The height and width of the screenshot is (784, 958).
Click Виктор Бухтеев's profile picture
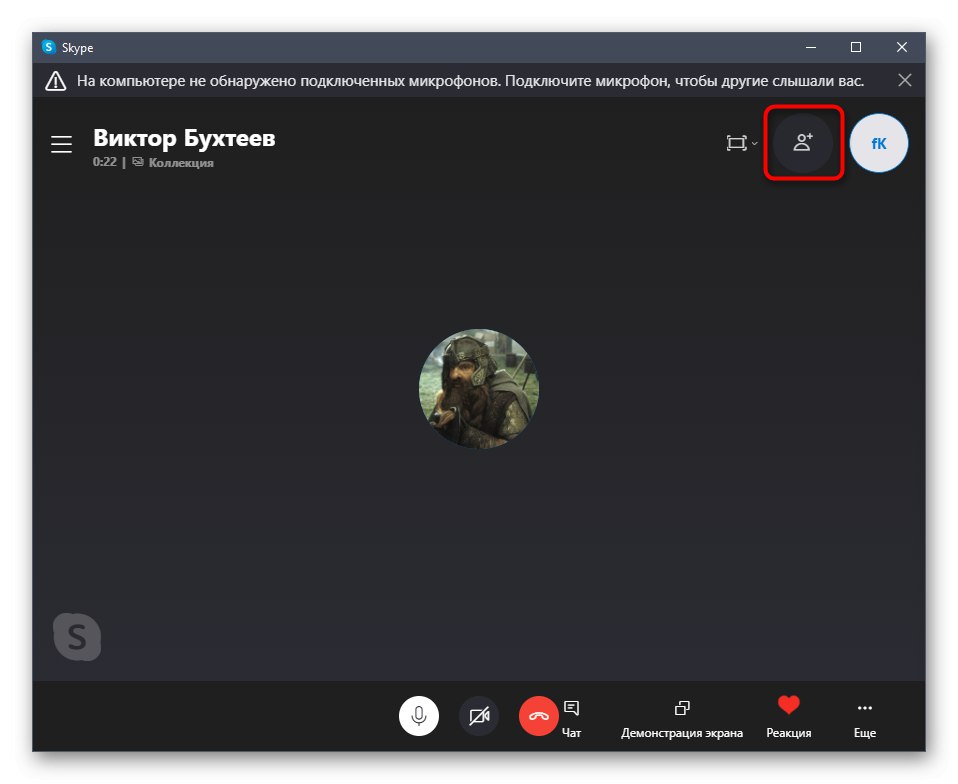point(478,388)
